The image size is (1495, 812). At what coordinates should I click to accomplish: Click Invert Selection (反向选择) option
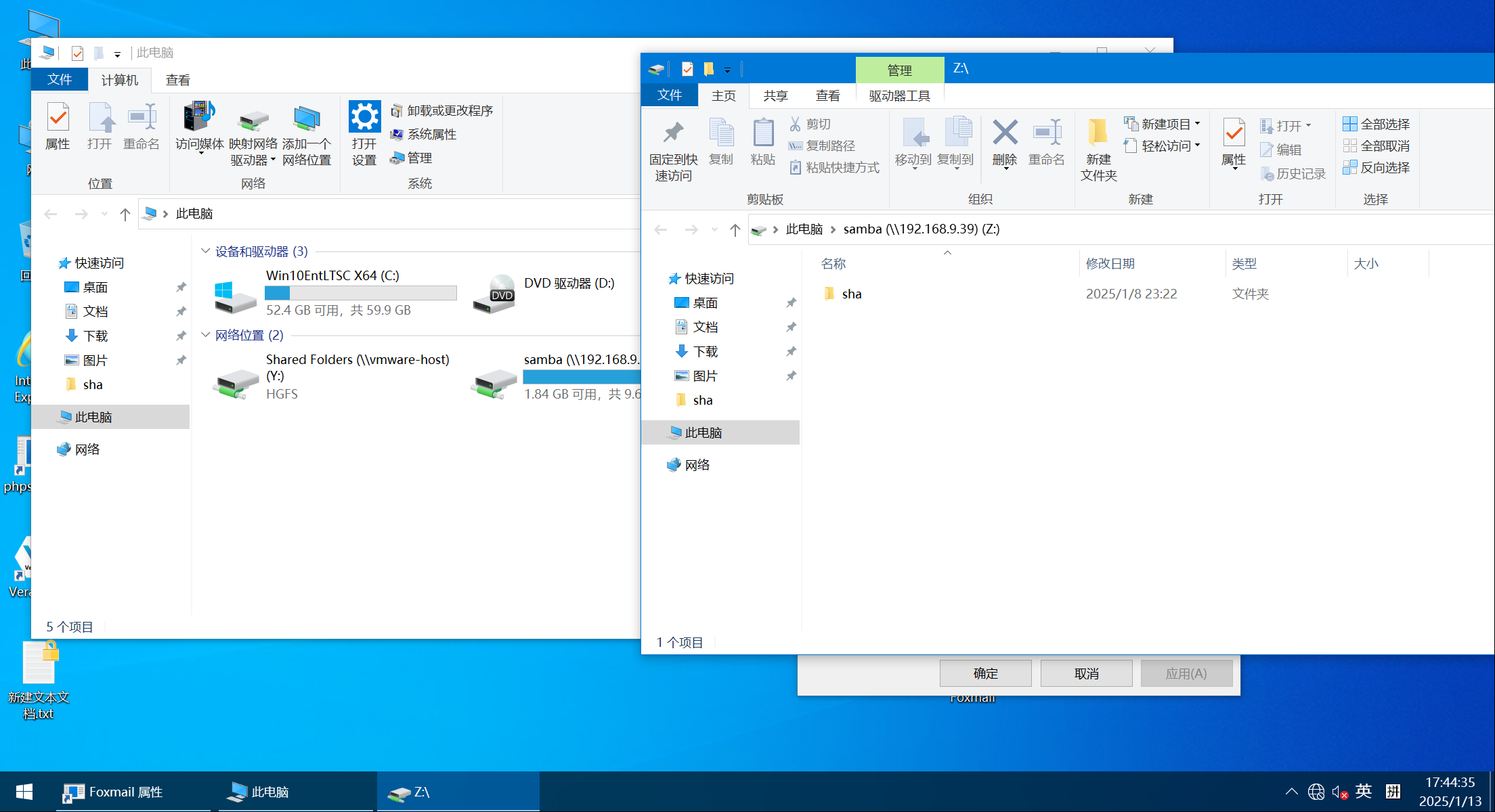(x=1377, y=168)
